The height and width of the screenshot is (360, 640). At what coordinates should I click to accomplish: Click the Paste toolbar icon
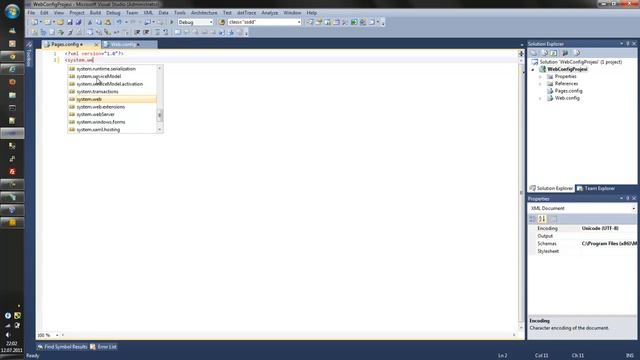108,22
